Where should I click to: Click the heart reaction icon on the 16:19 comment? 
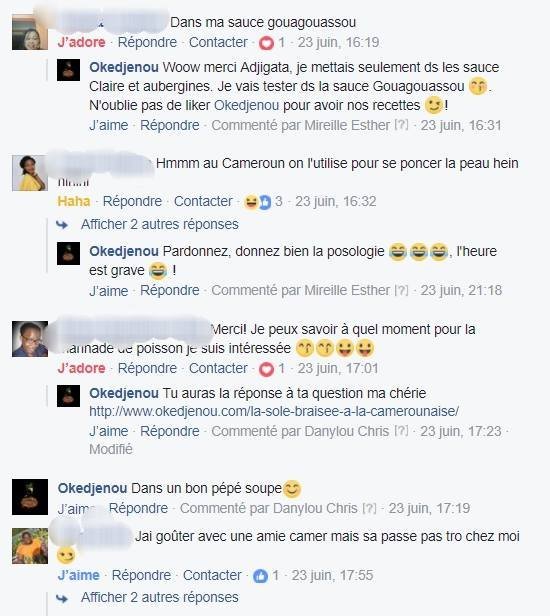266,43
